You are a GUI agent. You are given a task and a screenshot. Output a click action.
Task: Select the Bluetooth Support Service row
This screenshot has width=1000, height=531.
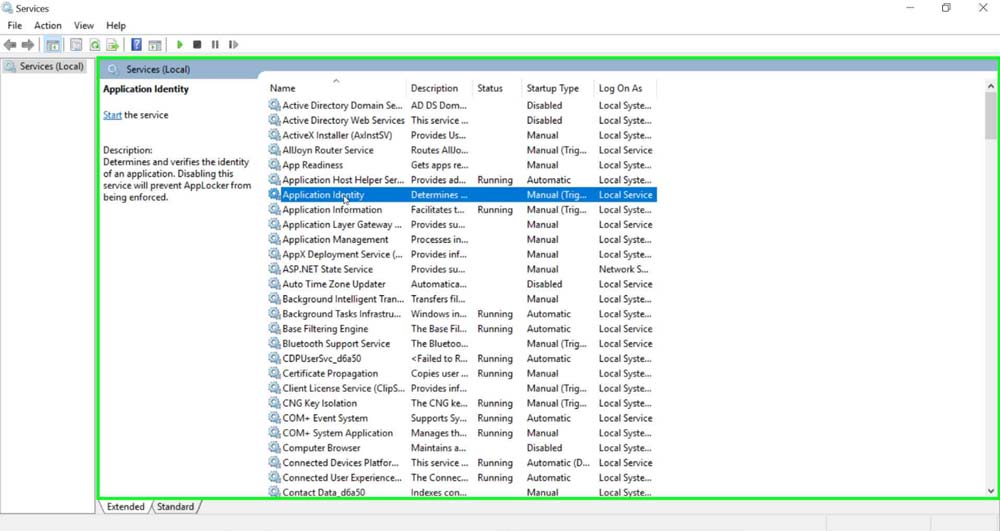coord(336,344)
